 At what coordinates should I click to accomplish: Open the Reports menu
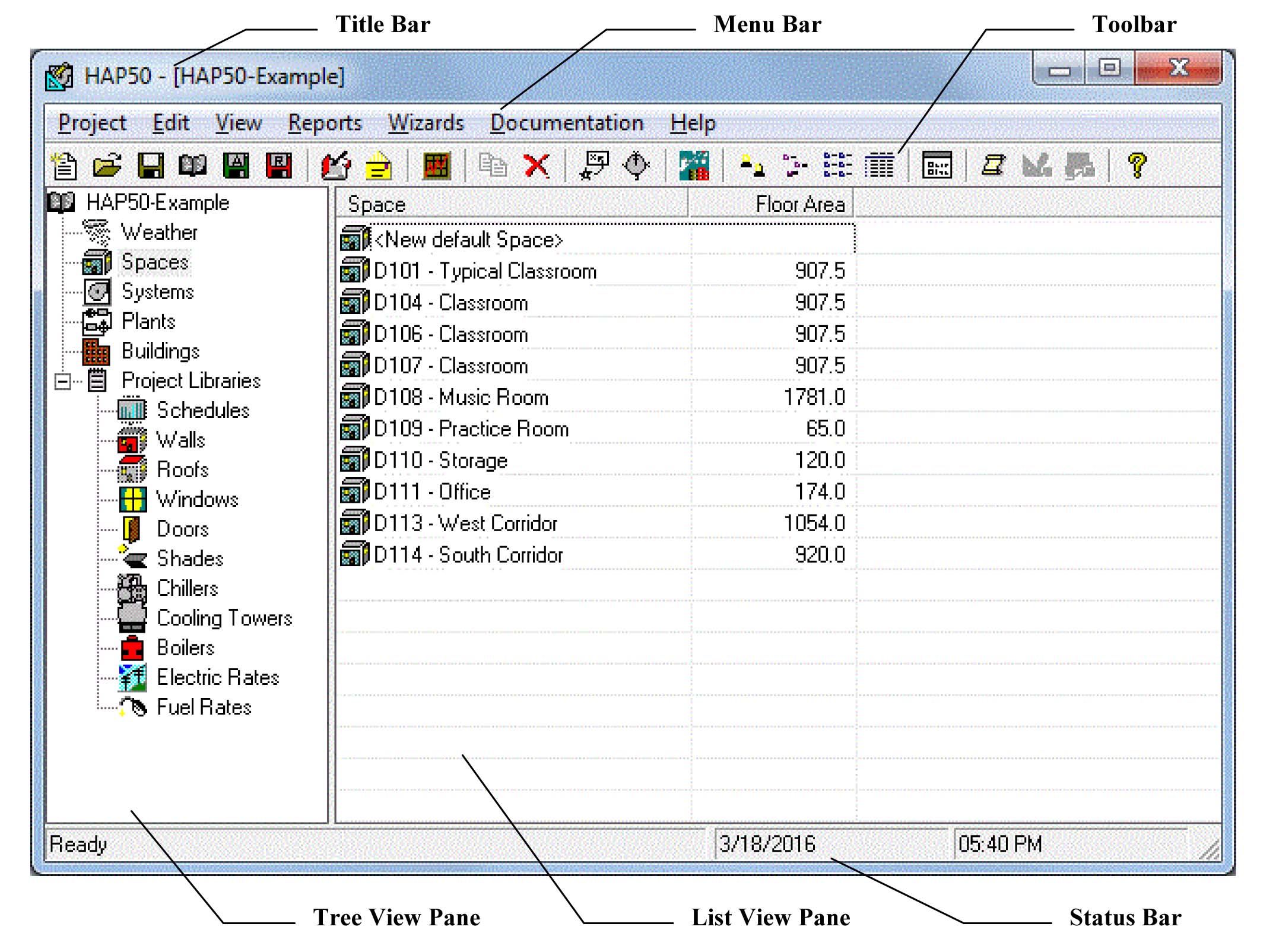coord(325,123)
